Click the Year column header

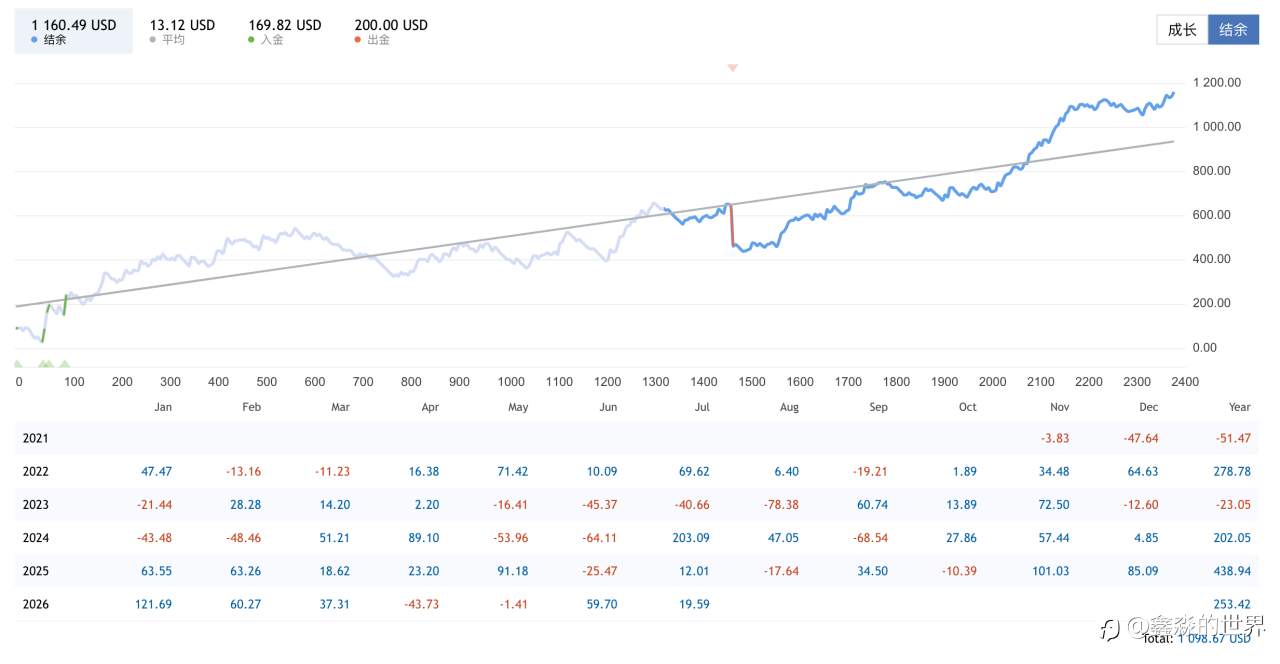1239,407
